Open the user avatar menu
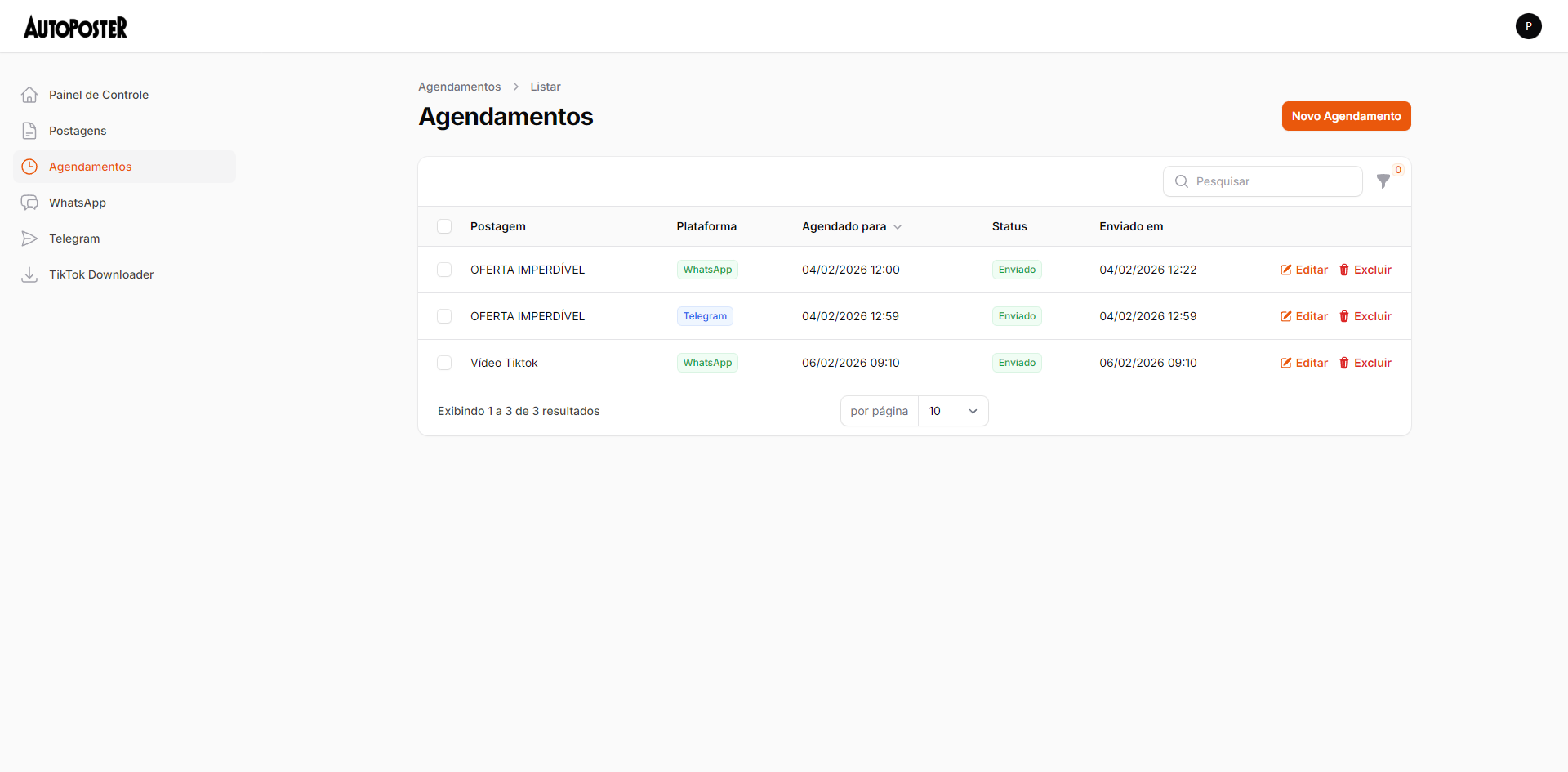The height and width of the screenshot is (772, 1568). click(x=1528, y=26)
